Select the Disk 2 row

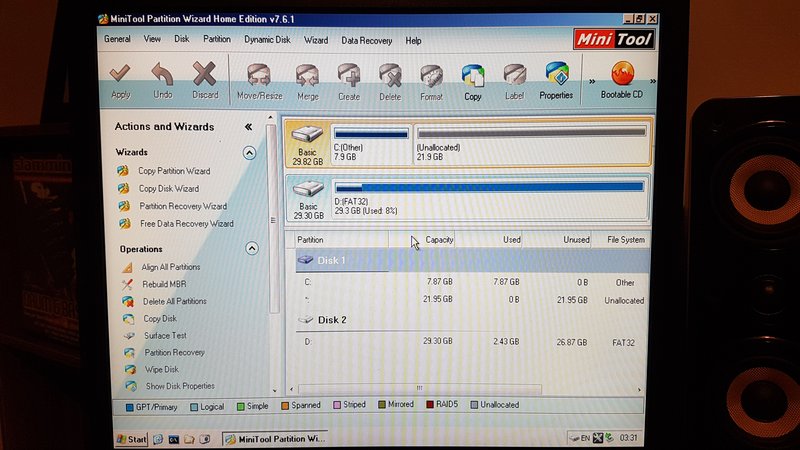point(472,320)
